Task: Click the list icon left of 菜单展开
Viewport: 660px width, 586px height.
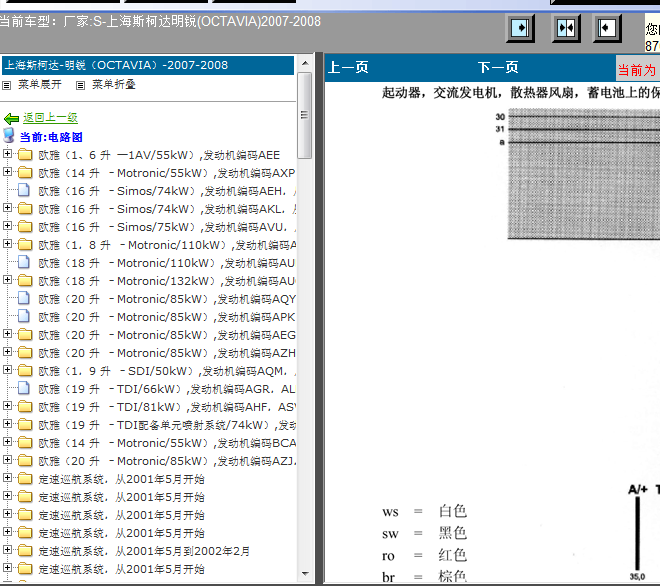Action: click(7, 85)
